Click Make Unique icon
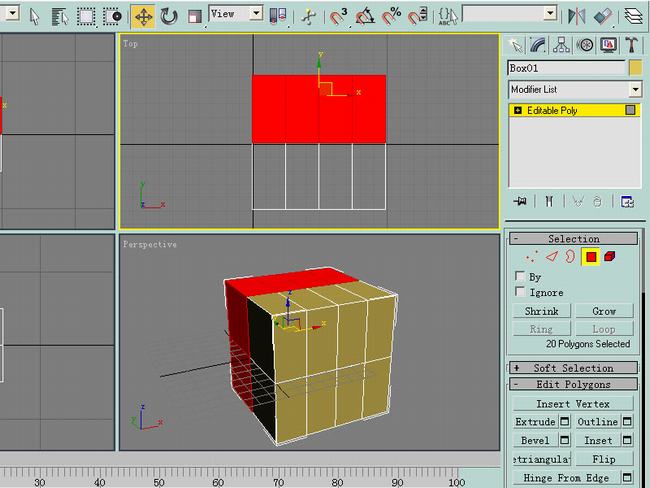The height and width of the screenshot is (488, 650). click(x=577, y=202)
